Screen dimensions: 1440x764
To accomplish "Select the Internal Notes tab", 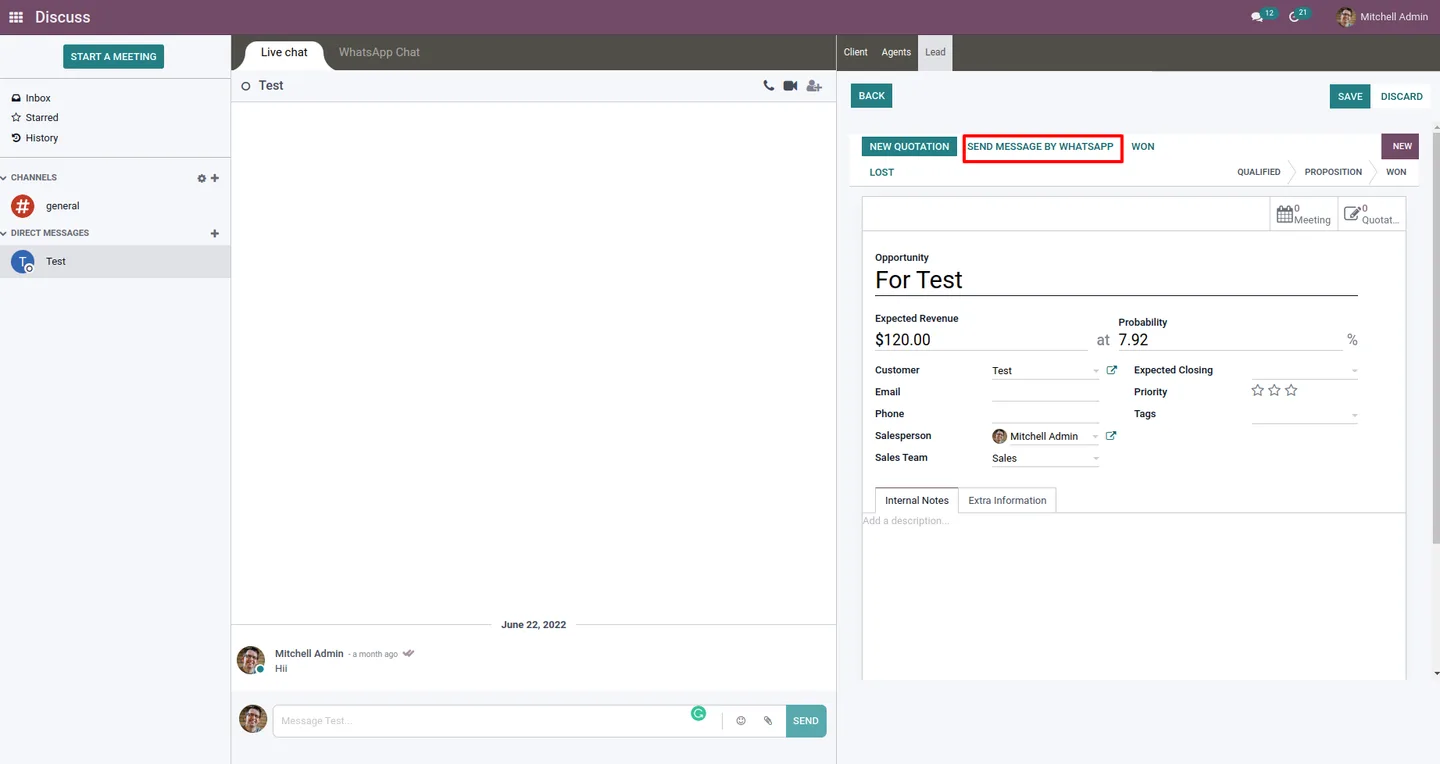I will (917, 501).
